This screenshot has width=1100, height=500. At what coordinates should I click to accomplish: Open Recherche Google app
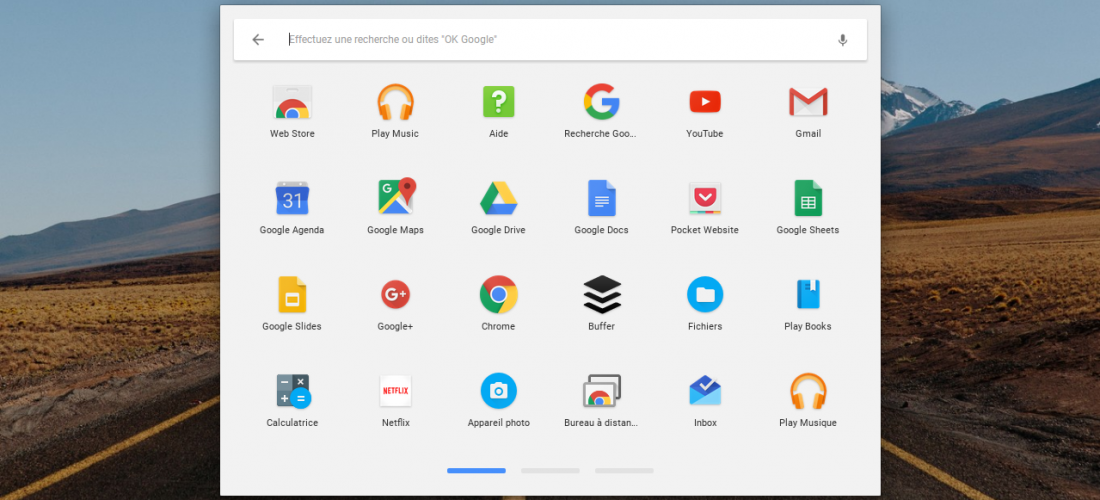tap(601, 102)
